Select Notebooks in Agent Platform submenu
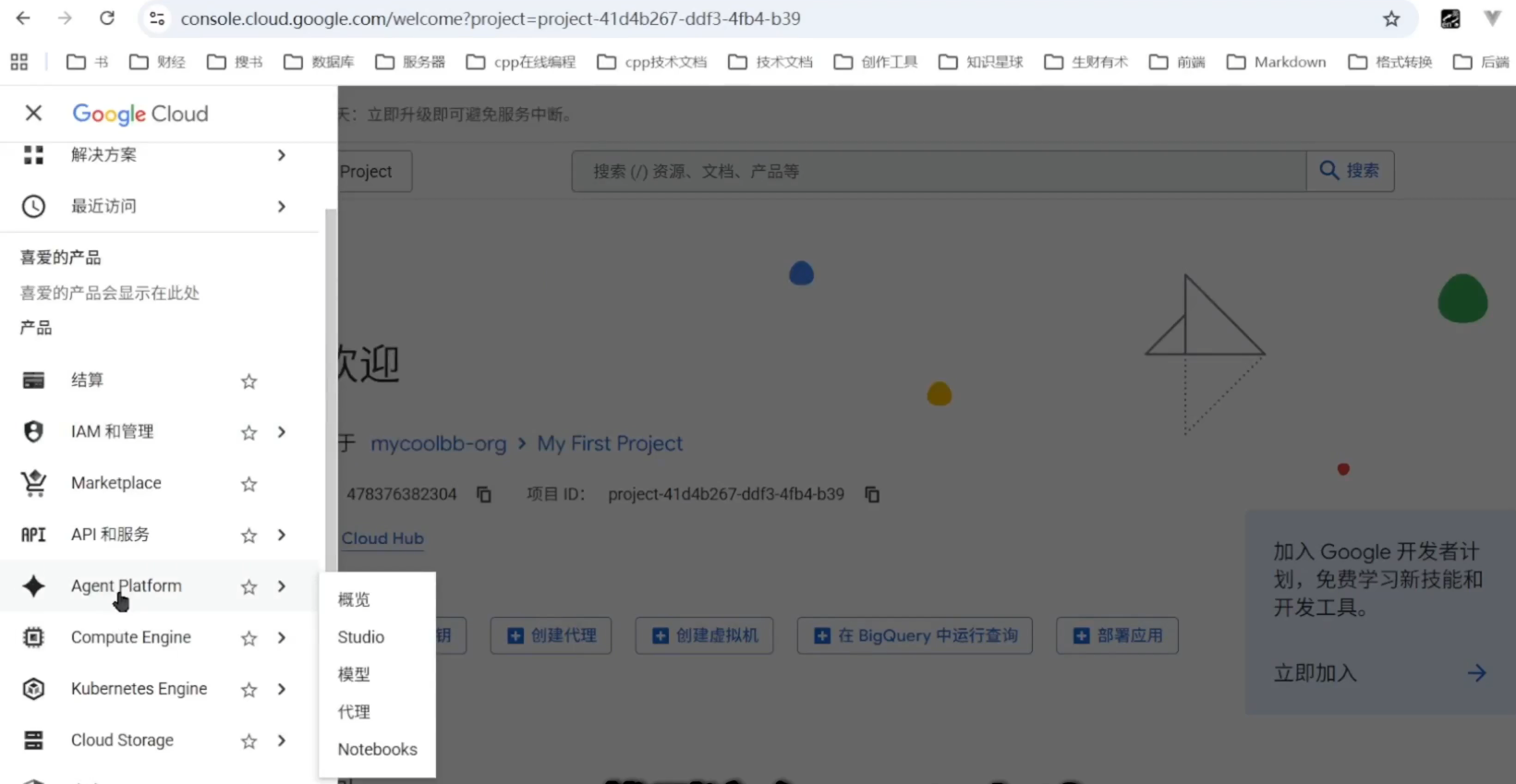This screenshot has width=1516, height=784. (x=377, y=749)
